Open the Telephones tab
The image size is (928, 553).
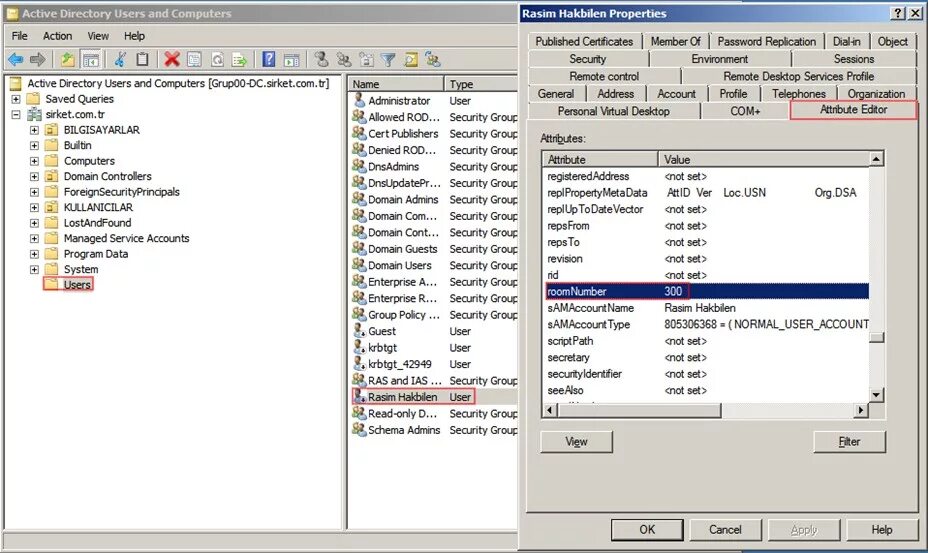[x=798, y=94]
